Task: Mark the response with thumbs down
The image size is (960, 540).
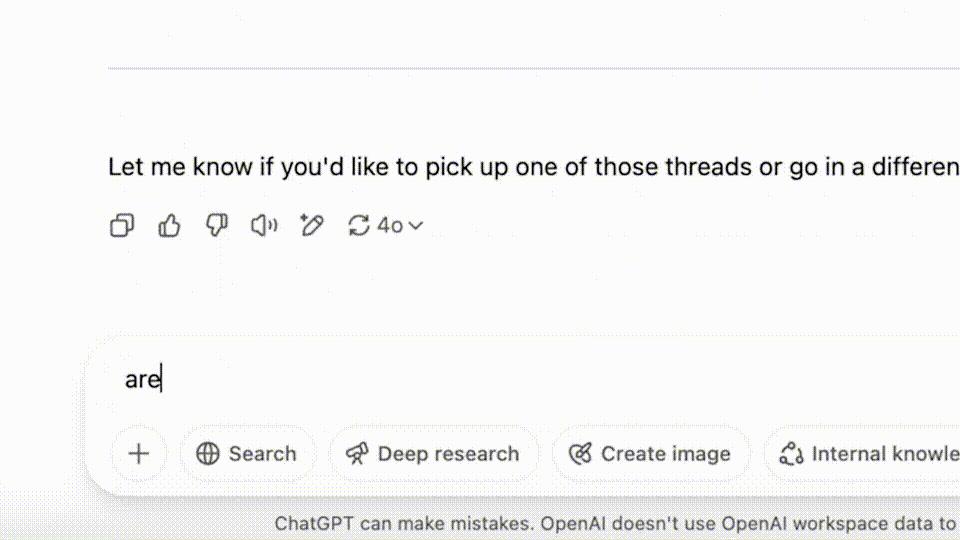Action: point(217,225)
